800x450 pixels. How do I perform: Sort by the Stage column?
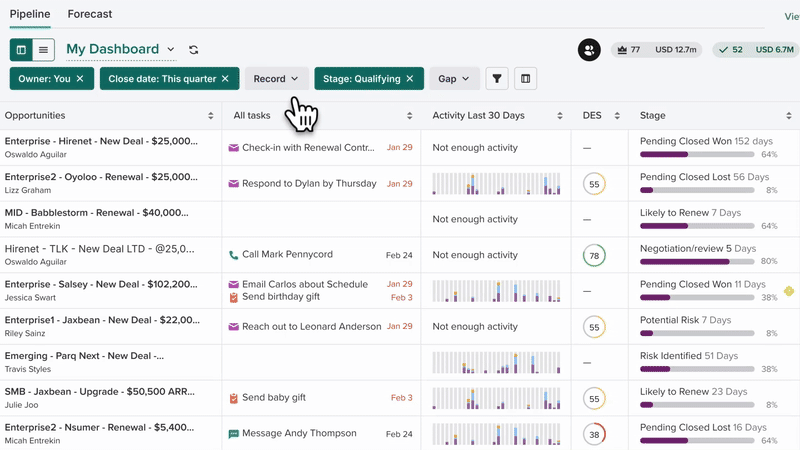[789, 116]
